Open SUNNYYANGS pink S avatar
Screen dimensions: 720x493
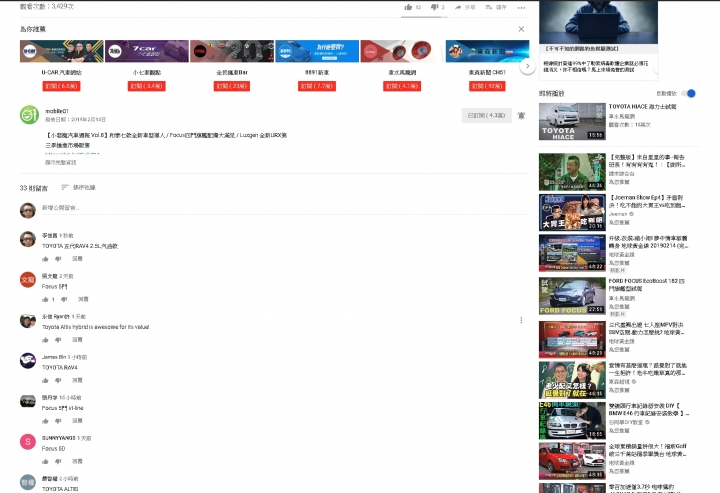pyautogui.click(x=28, y=442)
